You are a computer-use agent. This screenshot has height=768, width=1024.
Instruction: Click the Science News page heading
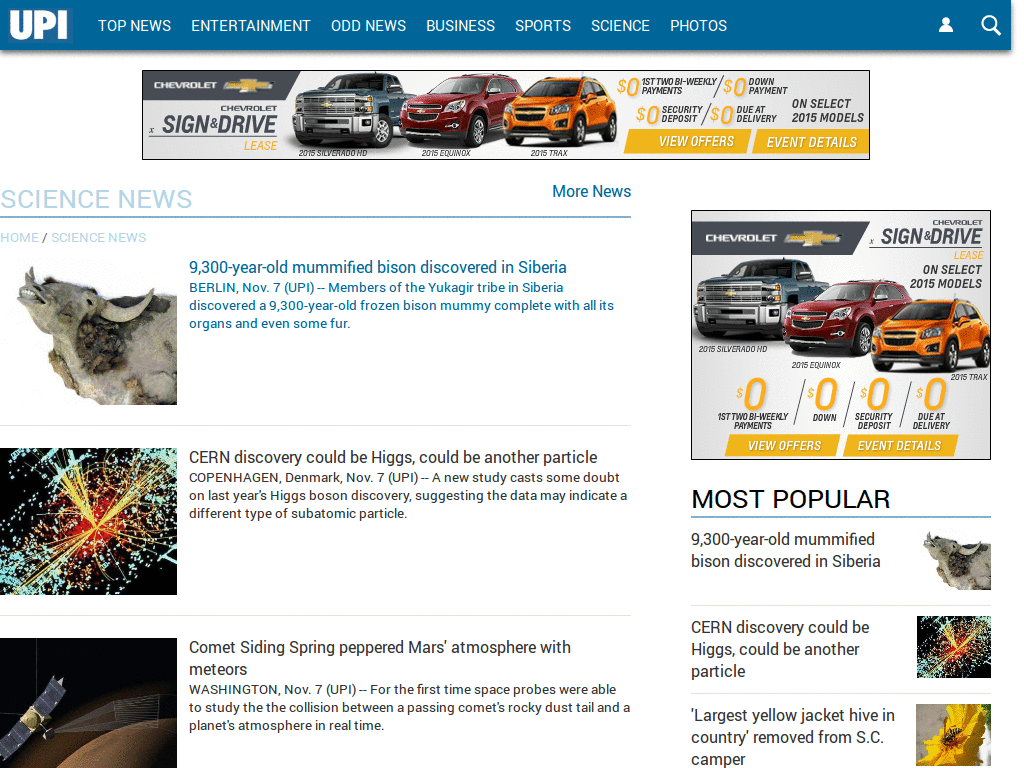[x=96, y=199]
